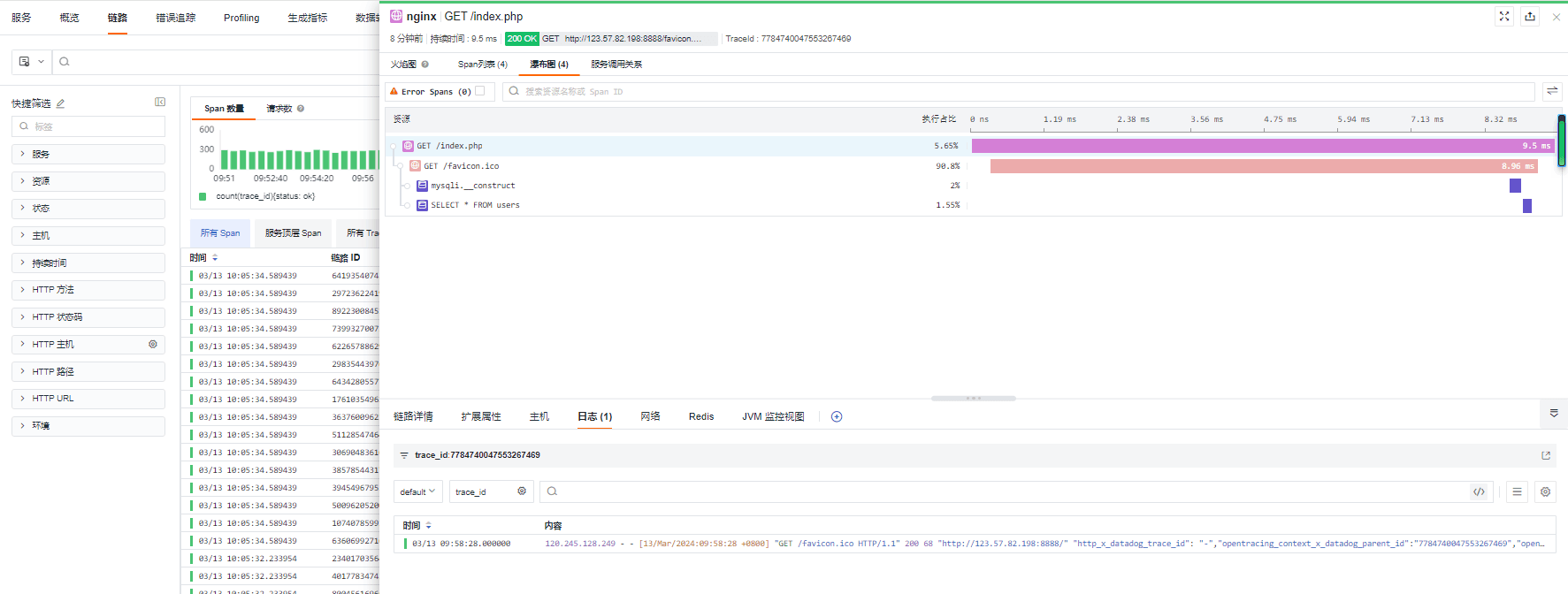This screenshot has width=1568, height=594.
Task: Expand the 服务 filter group
Action: coord(88,154)
